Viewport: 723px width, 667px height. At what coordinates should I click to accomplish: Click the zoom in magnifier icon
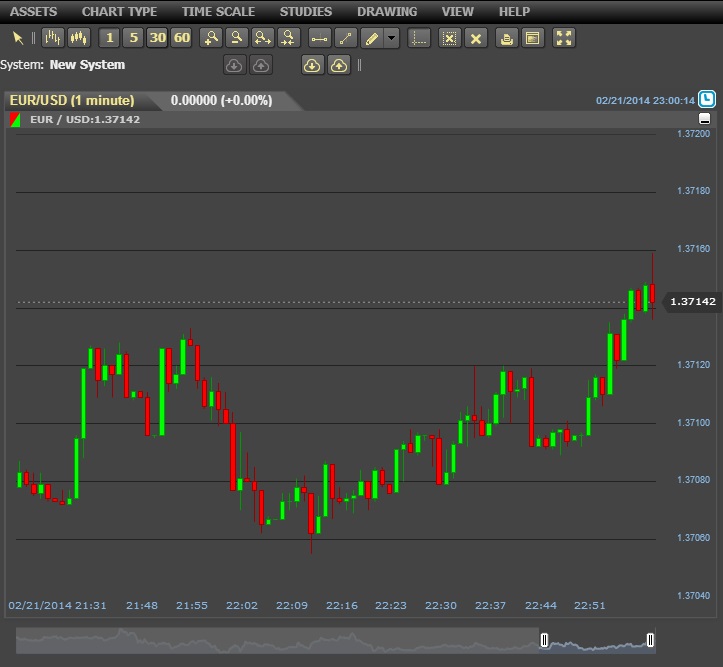(211, 38)
